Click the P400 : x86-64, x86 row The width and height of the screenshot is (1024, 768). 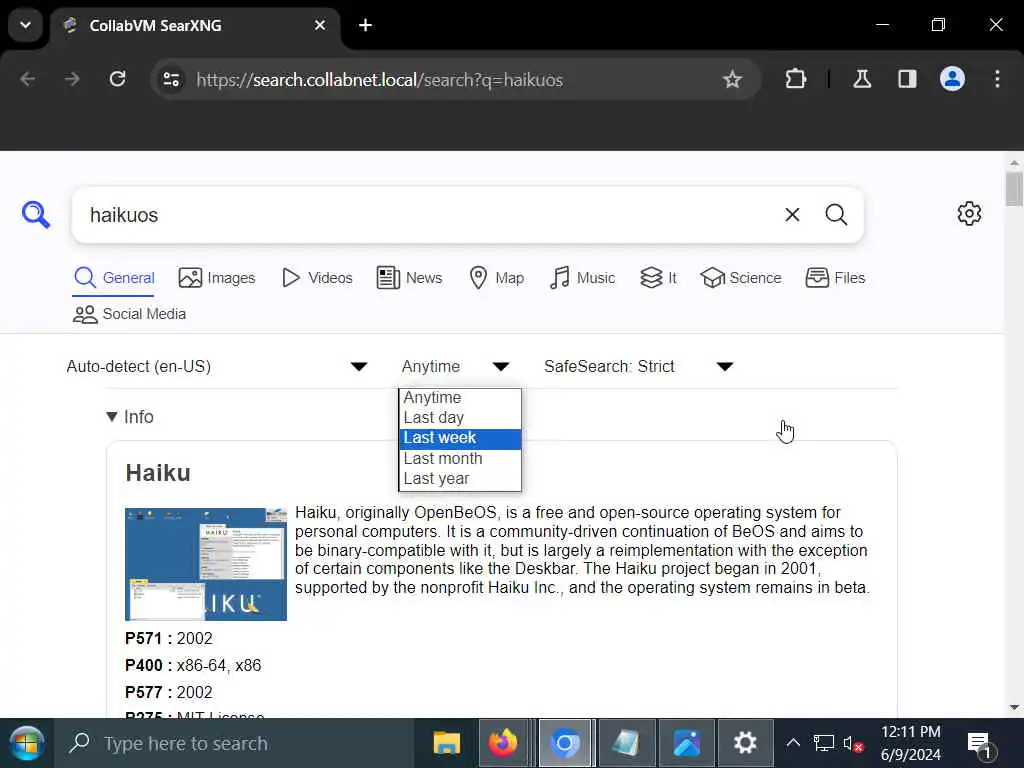pyautogui.click(x=193, y=665)
